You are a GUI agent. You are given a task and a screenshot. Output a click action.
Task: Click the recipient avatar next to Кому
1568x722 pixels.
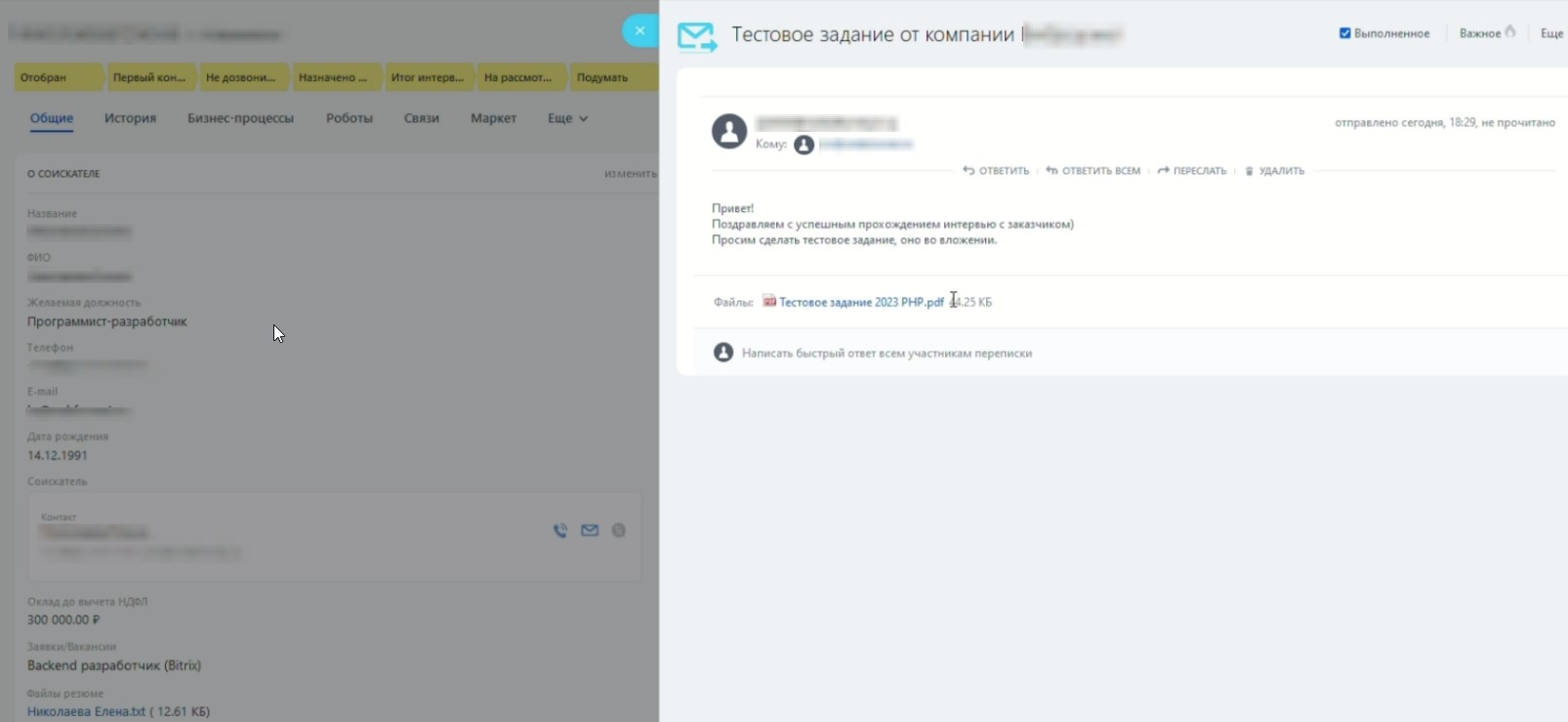(x=804, y=145)
